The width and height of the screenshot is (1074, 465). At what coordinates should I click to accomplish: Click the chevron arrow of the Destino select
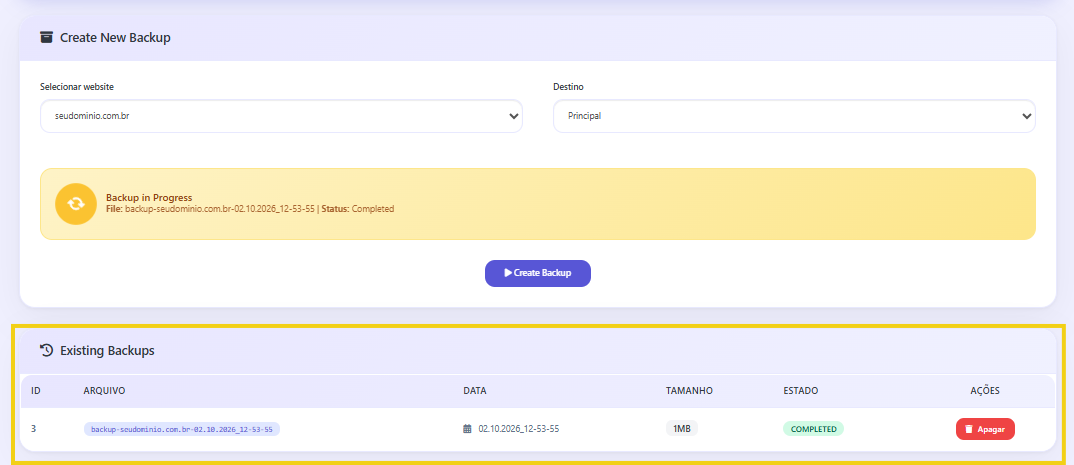(x=1026, y=116)
